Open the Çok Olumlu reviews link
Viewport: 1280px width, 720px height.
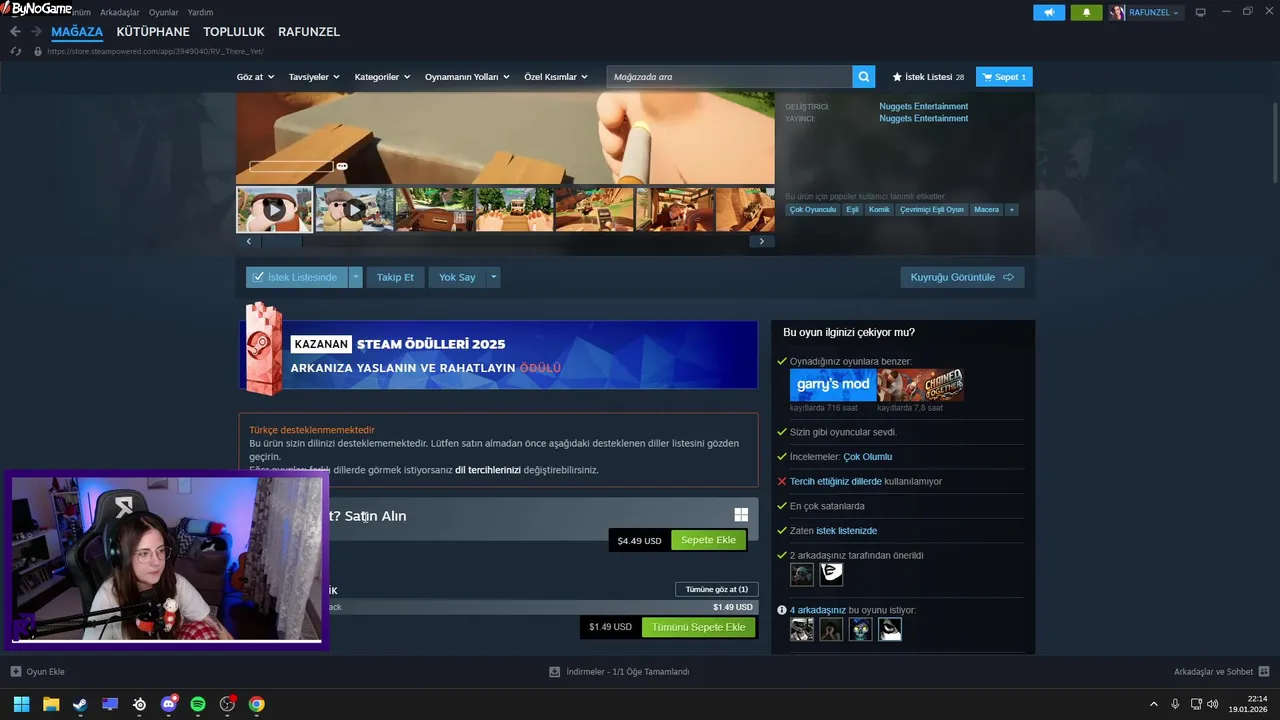click(x=867, y=457)
